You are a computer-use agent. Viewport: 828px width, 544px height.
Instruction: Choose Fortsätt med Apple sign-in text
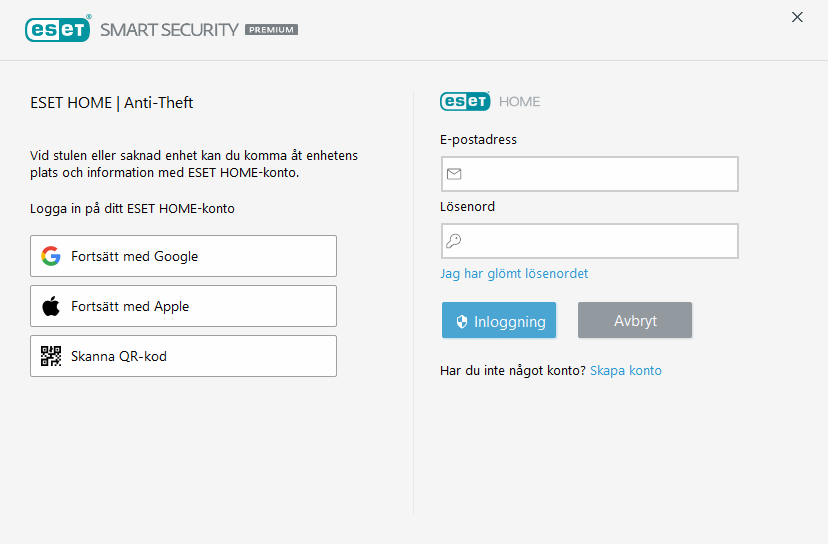[x=130, y=306]
